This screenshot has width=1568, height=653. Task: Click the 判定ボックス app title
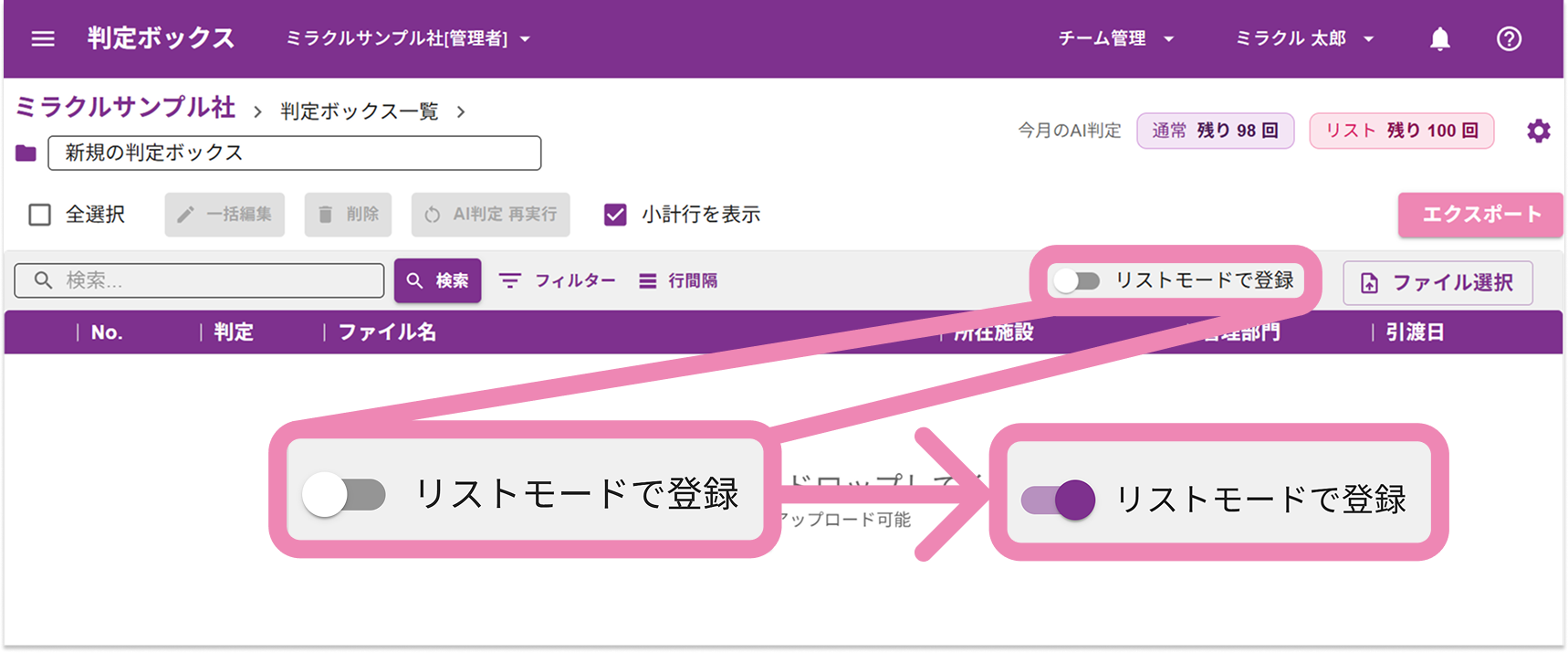click(161, 38)
